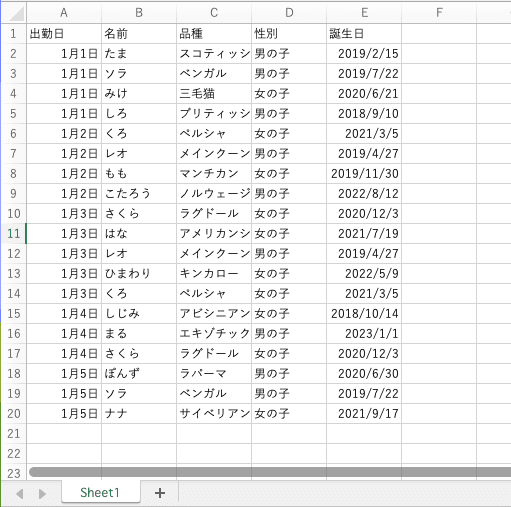Select row 1 header
The width and height of the screenshot is (511, 507).
14,33
